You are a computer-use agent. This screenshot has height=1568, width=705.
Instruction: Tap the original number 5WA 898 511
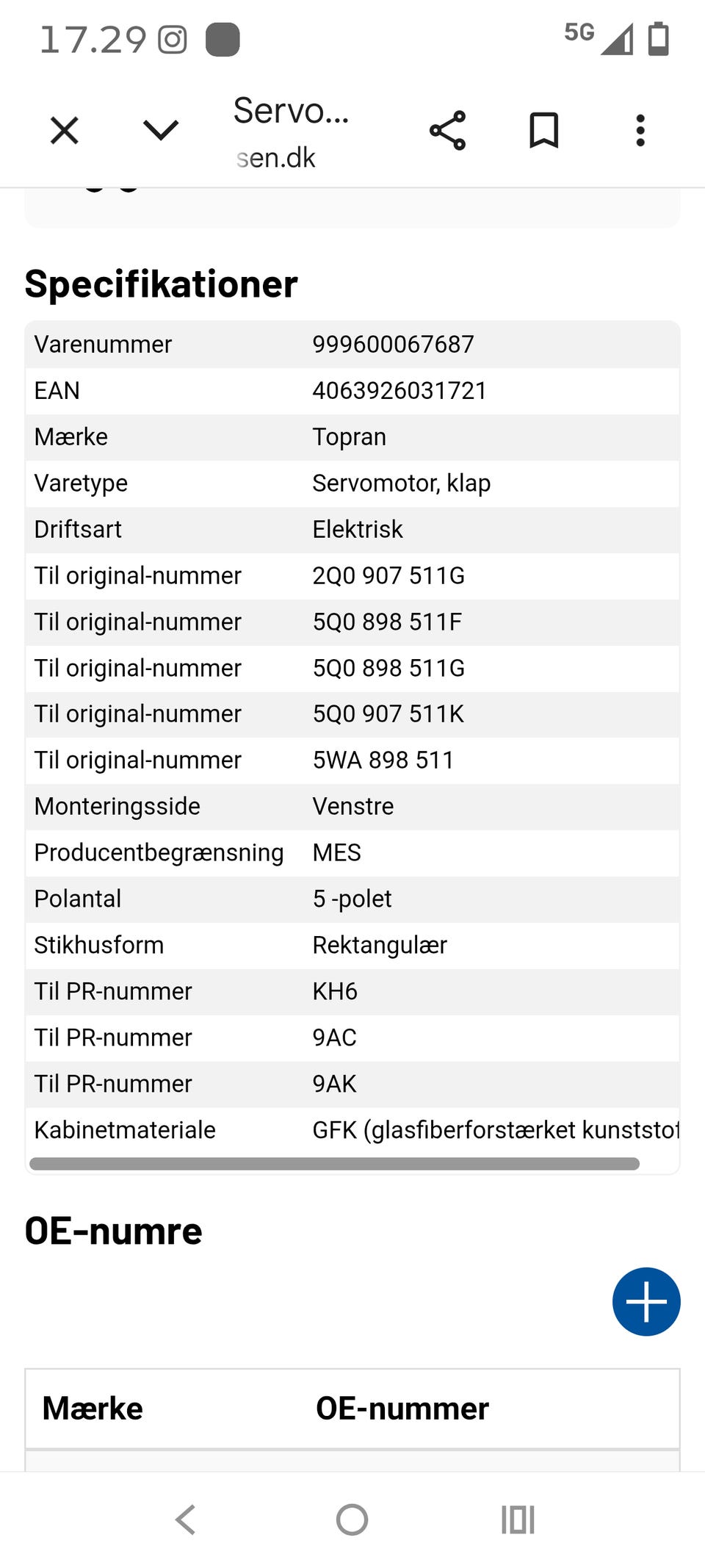(383, 760)
